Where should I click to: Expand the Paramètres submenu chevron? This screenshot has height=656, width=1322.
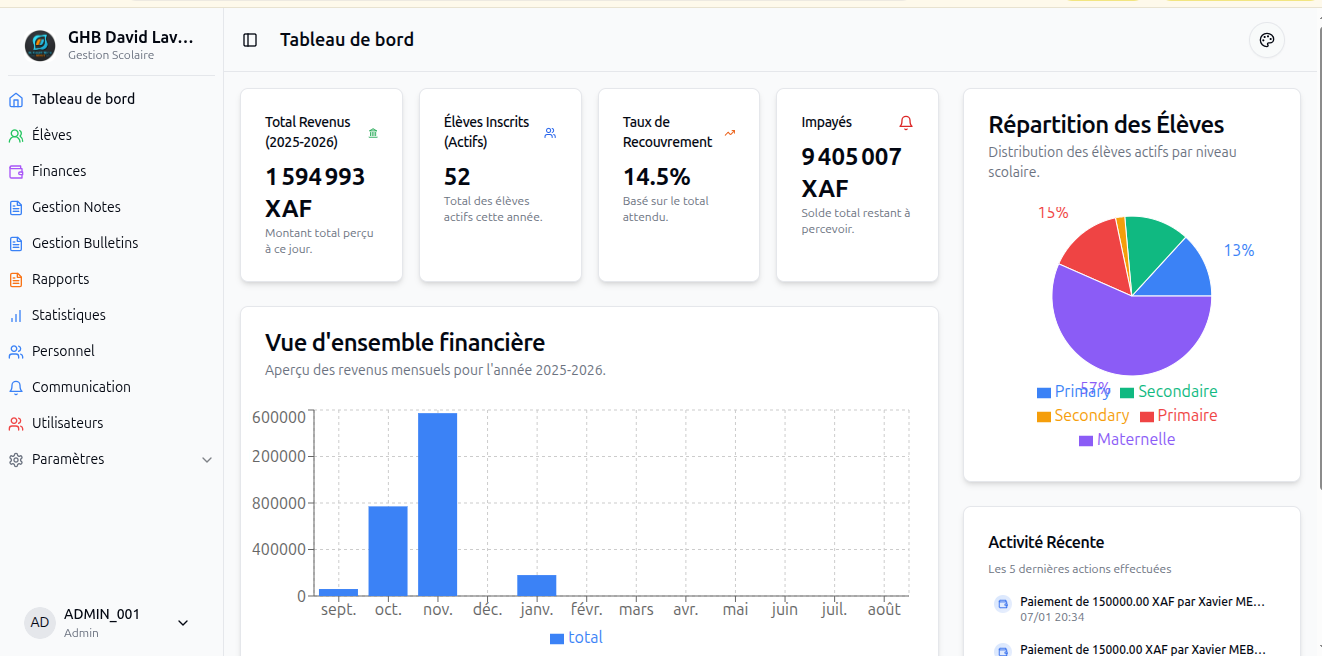coord(207,460)
